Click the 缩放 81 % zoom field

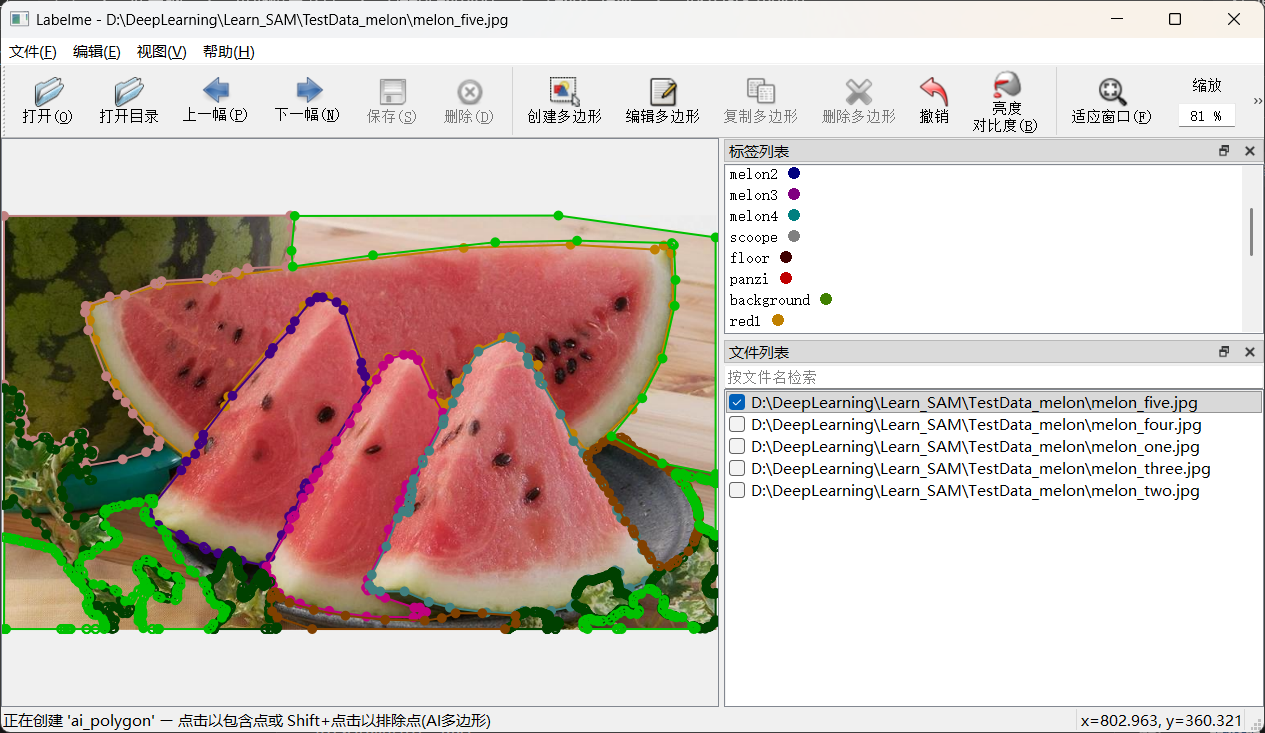[x=1206, y=116]
